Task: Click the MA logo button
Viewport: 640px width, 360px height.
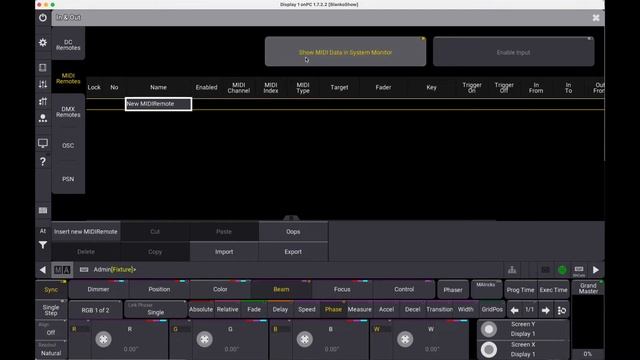Action: 62,270
